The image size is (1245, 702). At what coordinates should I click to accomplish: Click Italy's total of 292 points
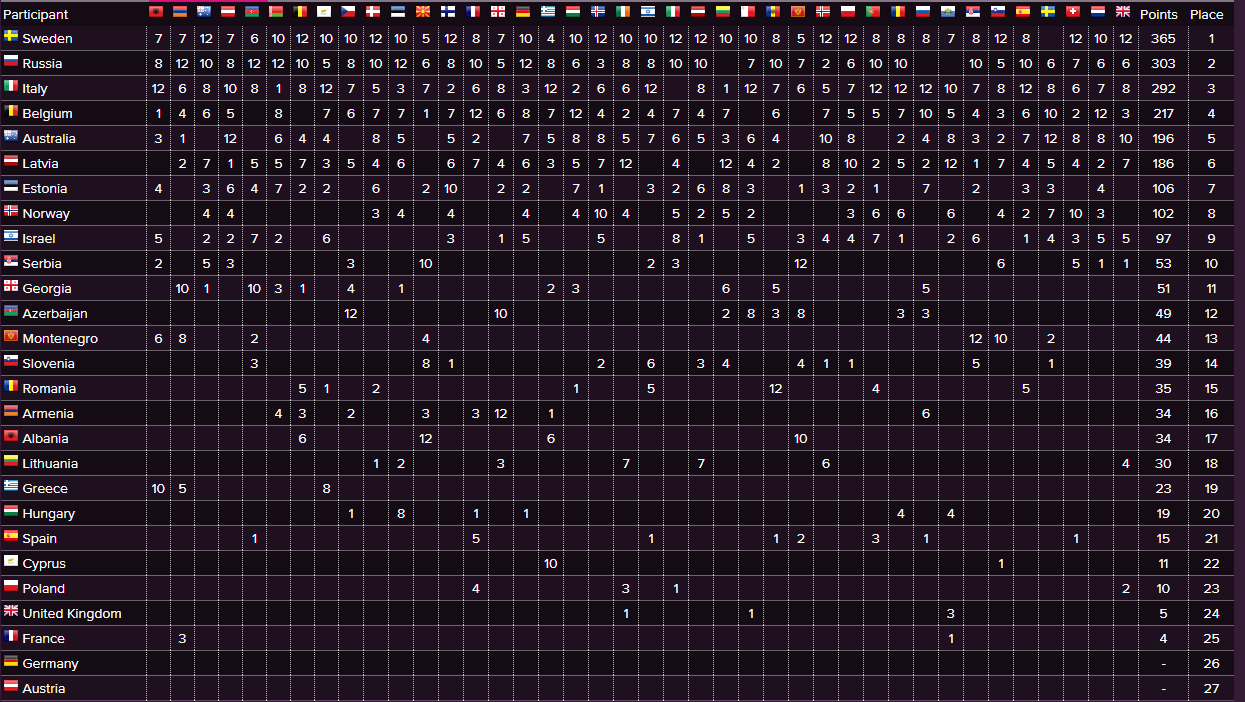point(1162,88)
